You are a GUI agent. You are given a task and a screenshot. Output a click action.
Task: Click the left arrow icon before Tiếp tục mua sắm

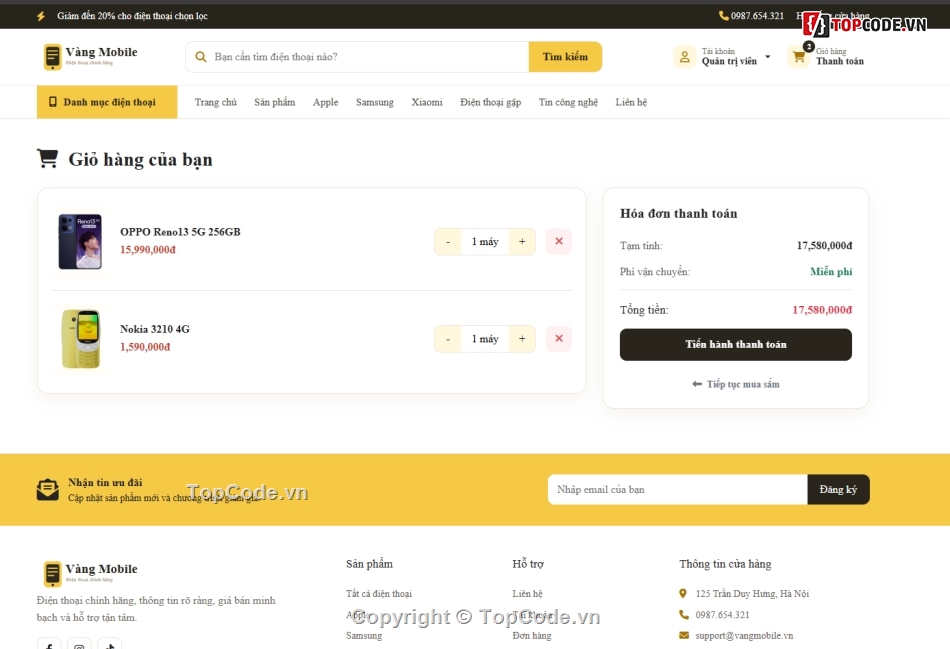[x=697, y=384]
